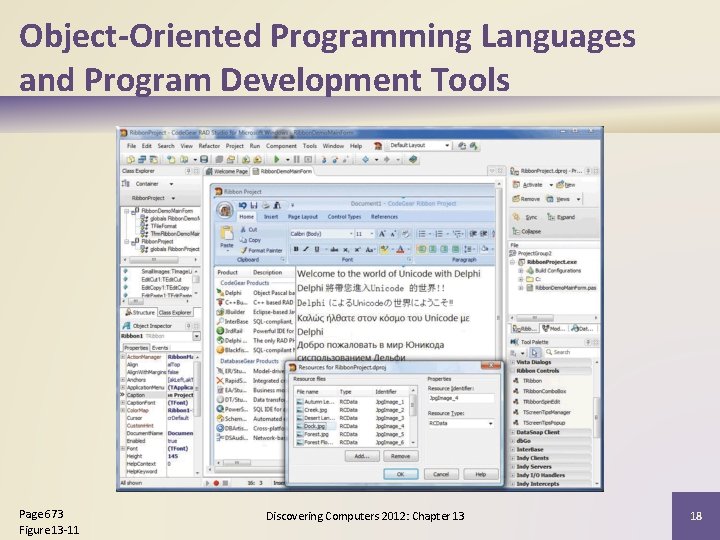Open the Component menu
This screenshot has width=720, height=540.
tap(281, 146)
